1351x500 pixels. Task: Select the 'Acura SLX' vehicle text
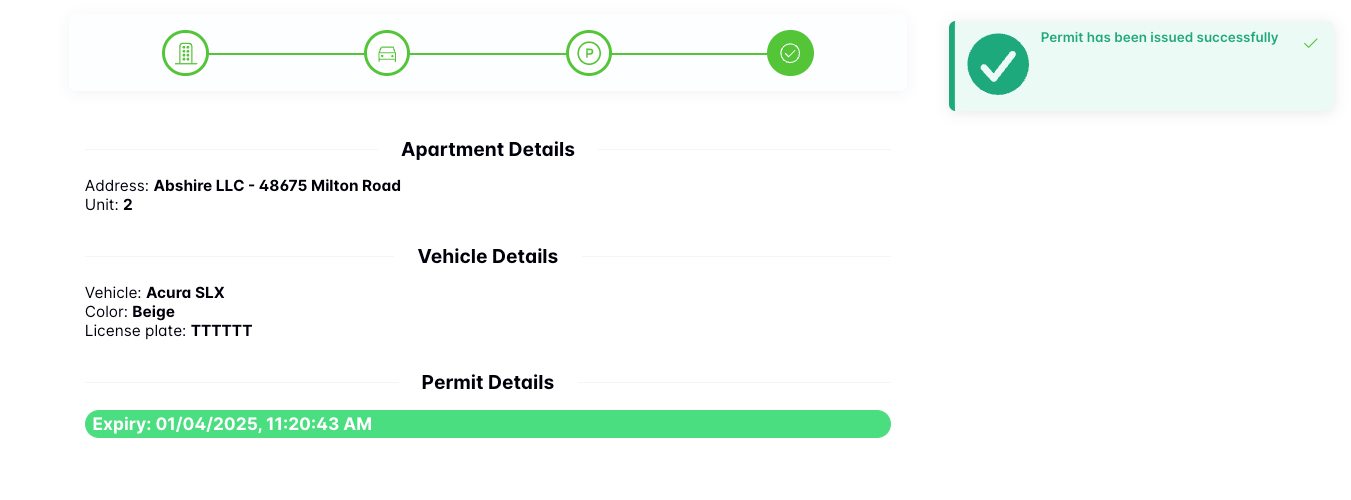[x=185, y=293]
